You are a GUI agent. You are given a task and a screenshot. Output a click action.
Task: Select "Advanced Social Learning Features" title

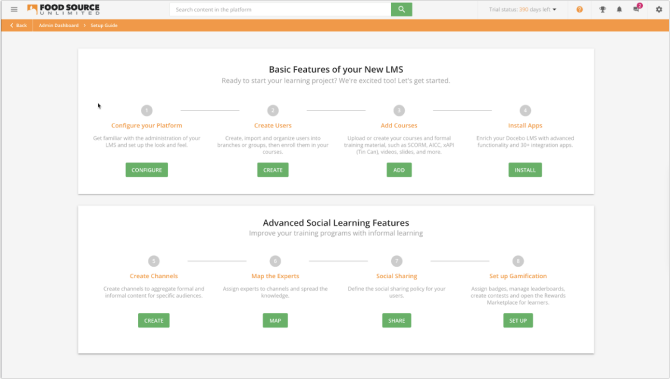point(336,223)
